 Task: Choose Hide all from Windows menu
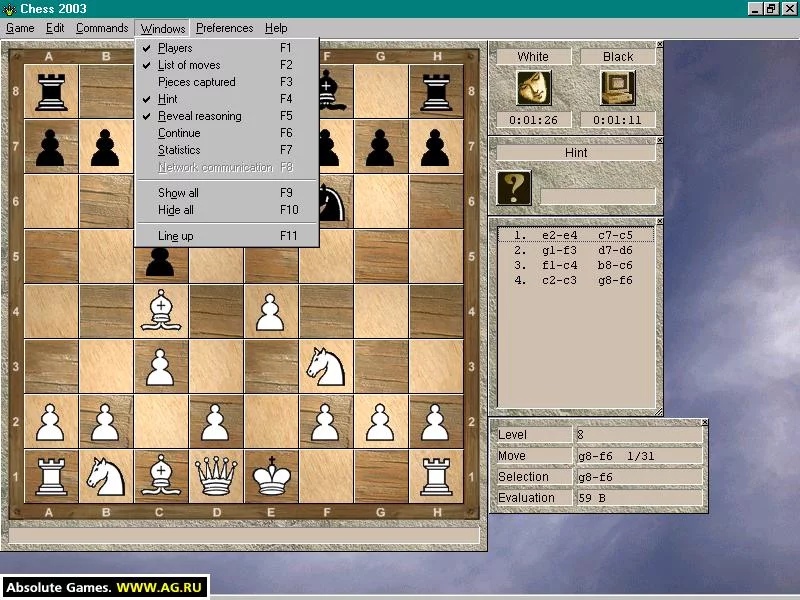pos(227,210)
